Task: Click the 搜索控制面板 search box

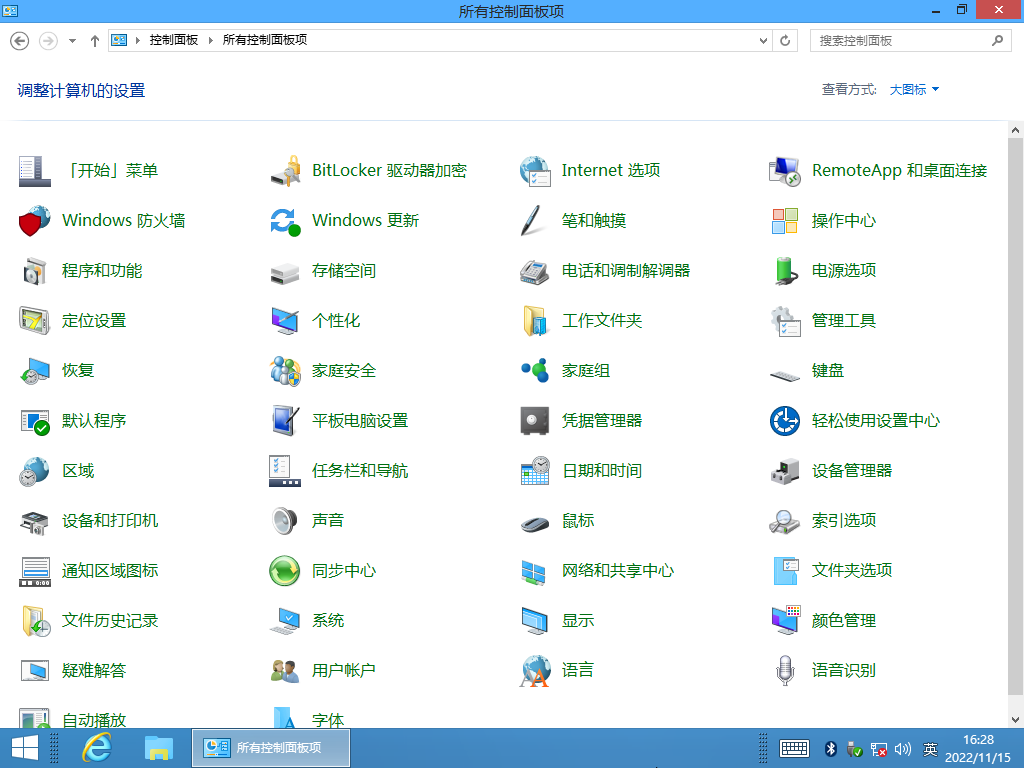Action: (x=910, y=40)
